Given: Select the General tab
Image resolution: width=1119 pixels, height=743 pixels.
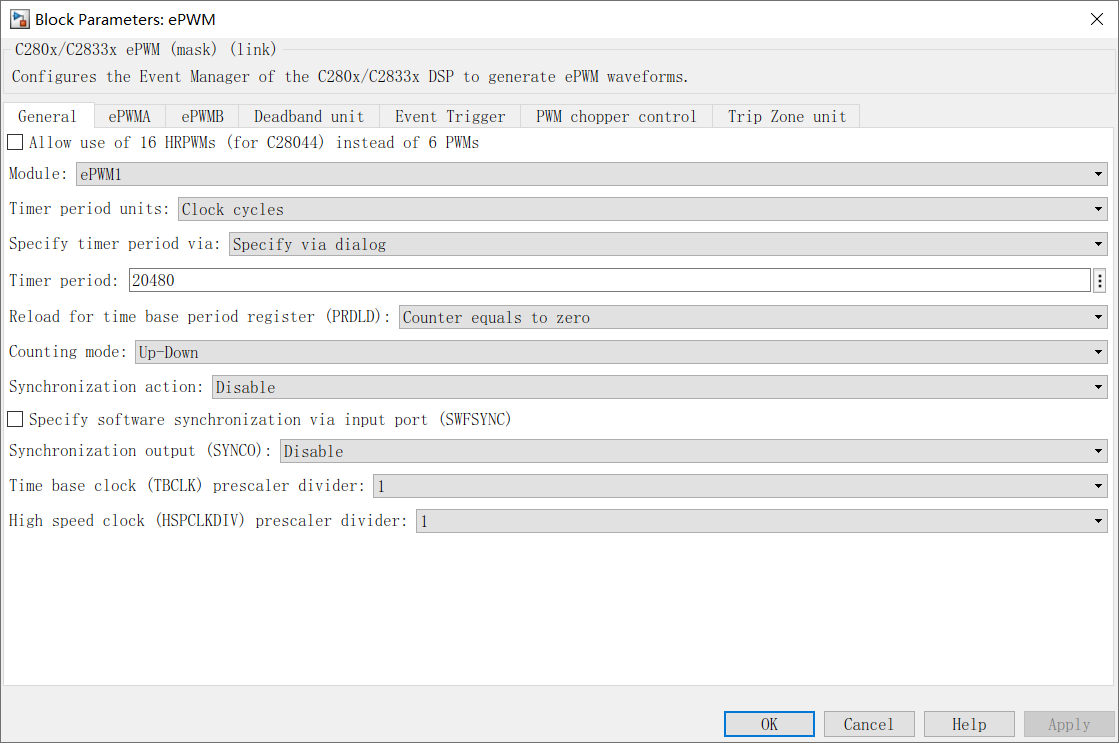Looking at the screenshot, I should (47, 116).
